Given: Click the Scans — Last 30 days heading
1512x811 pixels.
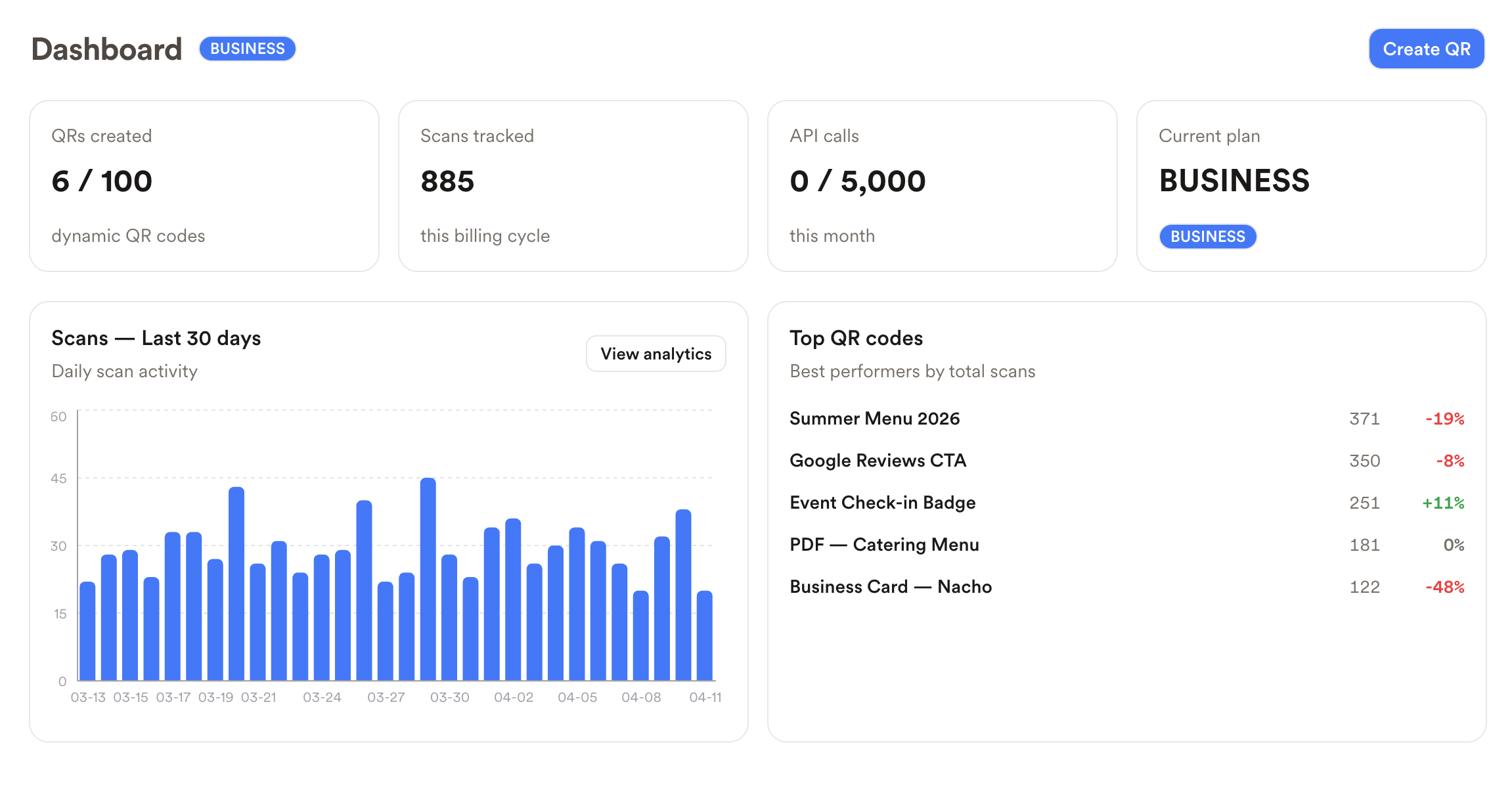Looking at the screenshot, I should point(156,338).
